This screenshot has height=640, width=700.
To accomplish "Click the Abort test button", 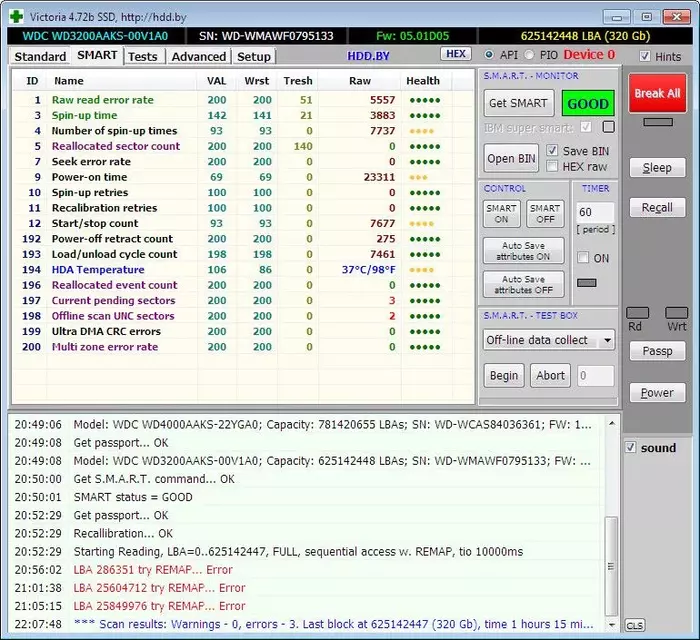I will (550, 375).
